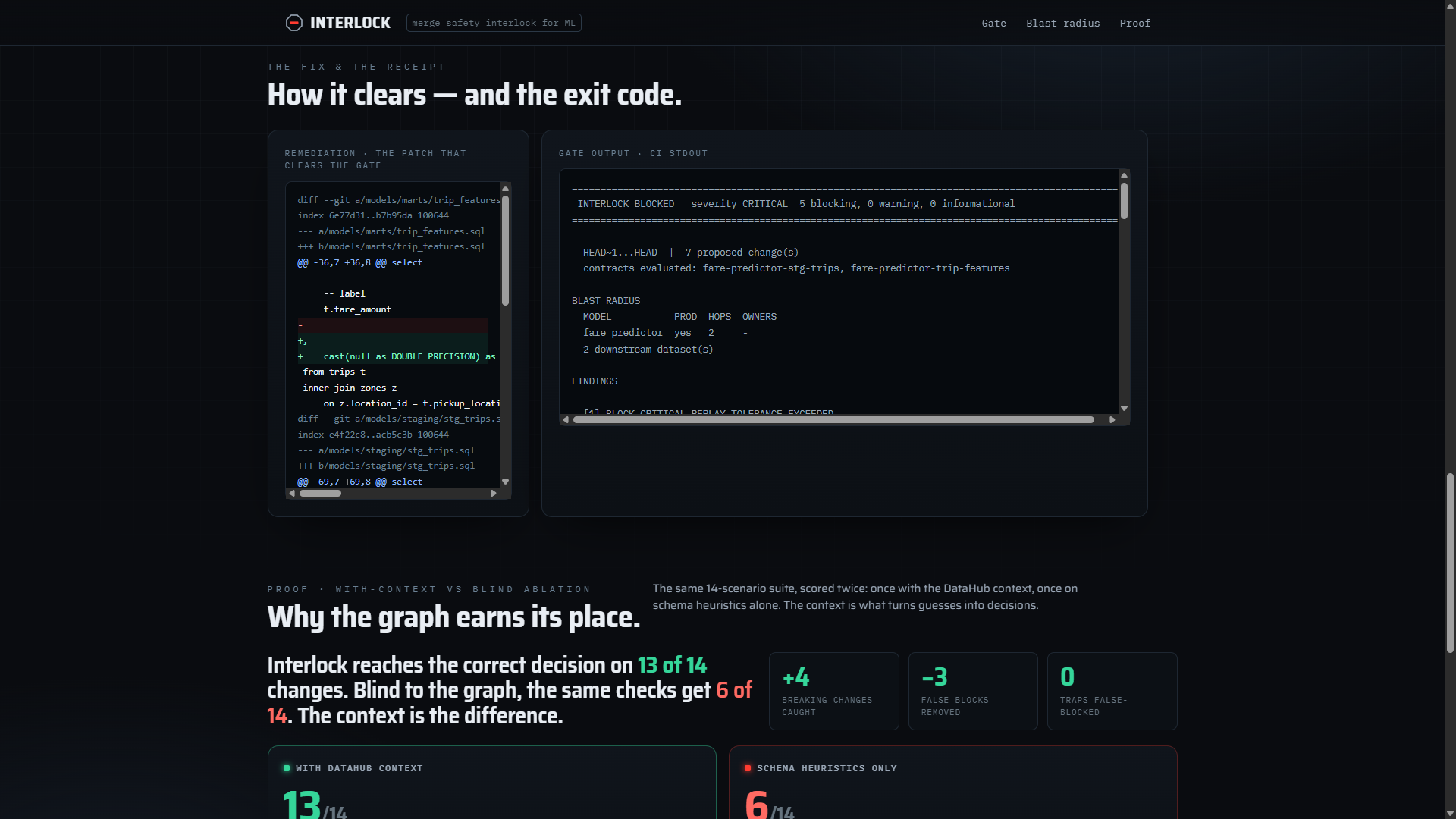Click the 't.fare_amount' line in the patch
The image size is (1456, 819).
[x=357, y=309]
